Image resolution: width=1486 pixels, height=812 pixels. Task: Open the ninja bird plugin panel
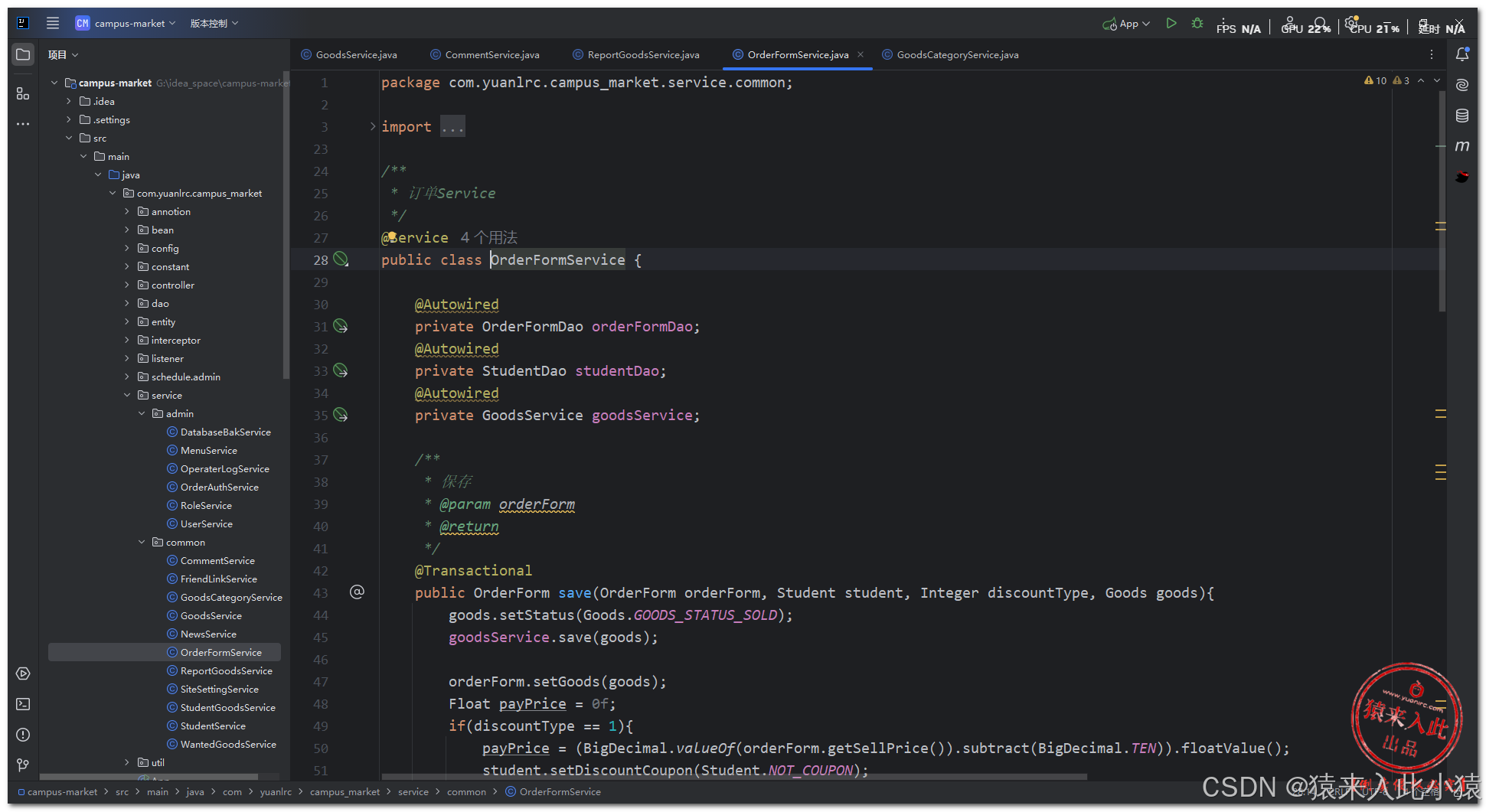1462,177
